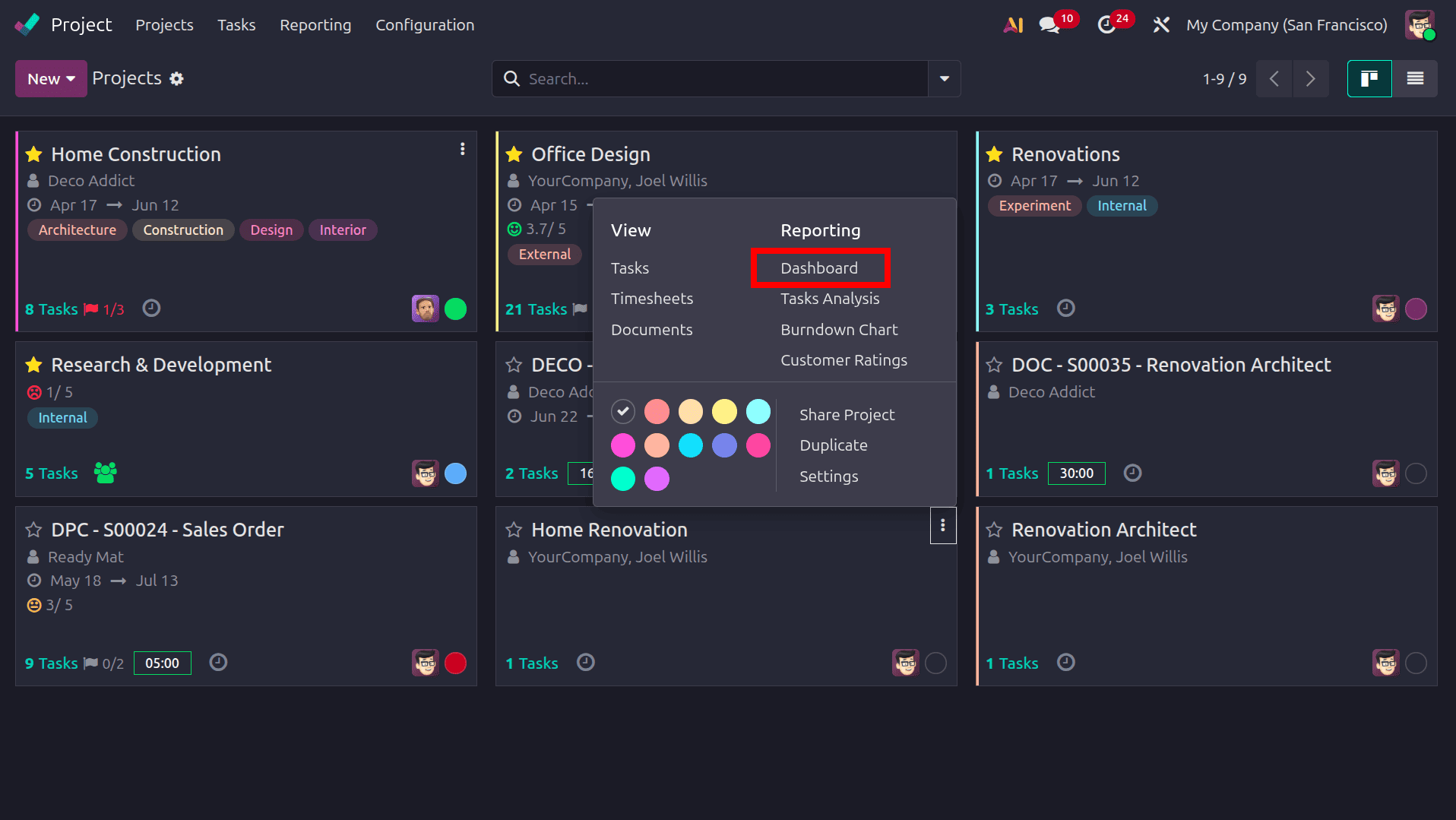Open the Home Construction card kebab menu

coord(462,149)
